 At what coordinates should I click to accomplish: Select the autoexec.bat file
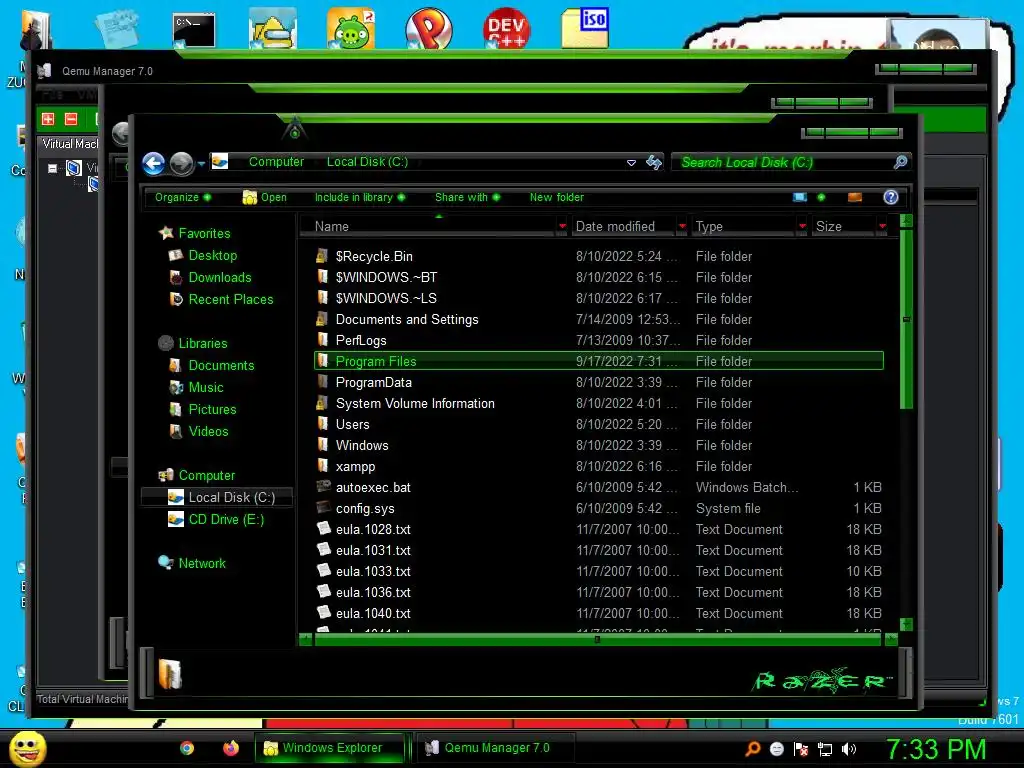[x=373, y=488]
